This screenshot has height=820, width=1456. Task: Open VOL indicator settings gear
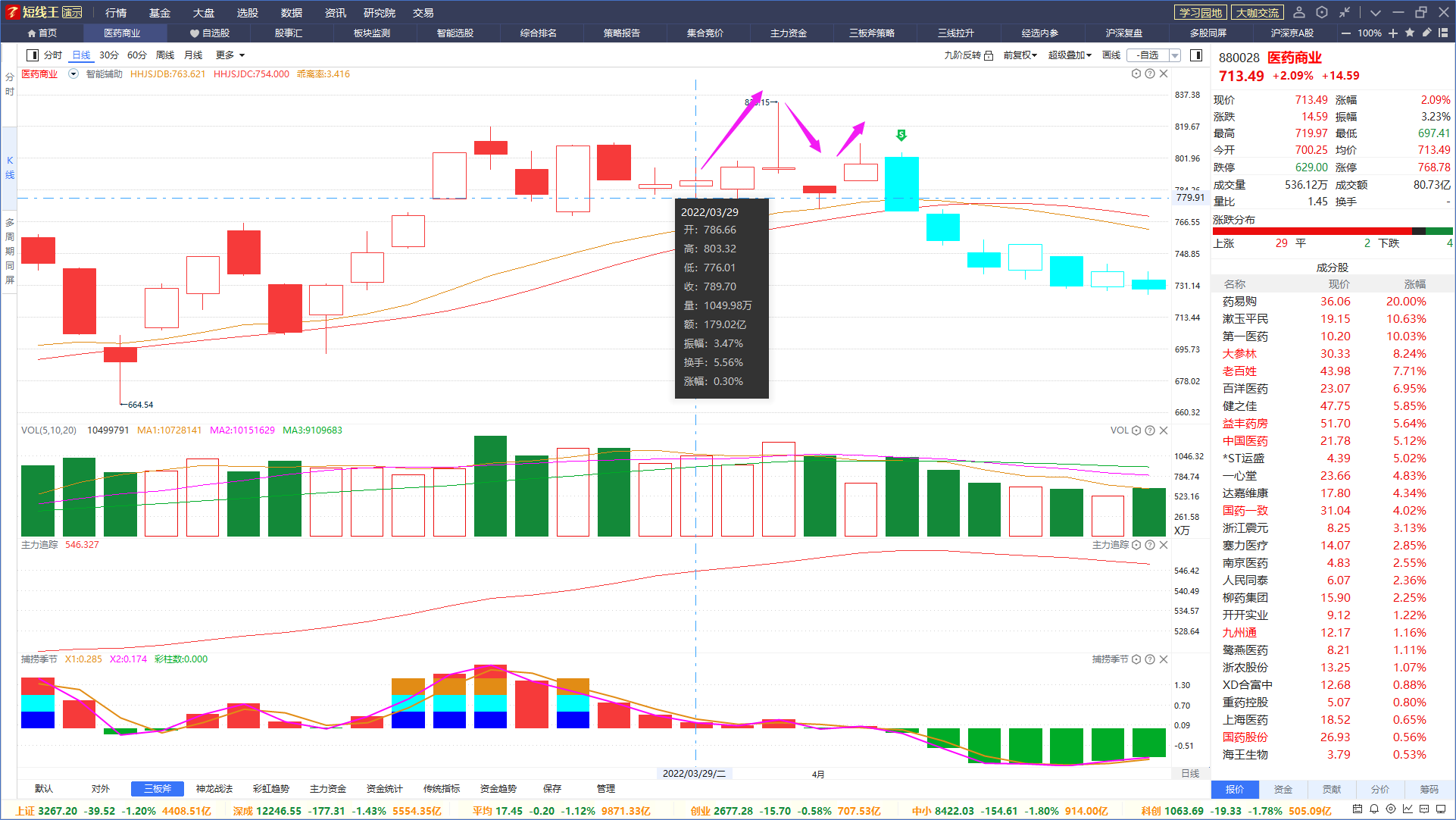1136,430
